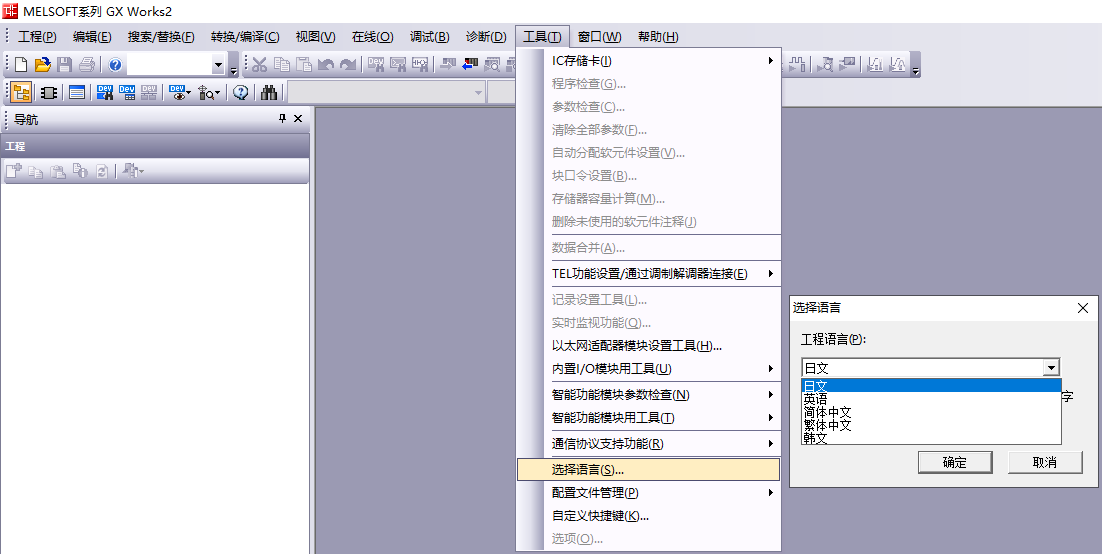The image size is (1102, 554).
Task: Click 以太网适配器模块设置工具 menu item
Action: [x=636, y=346]
